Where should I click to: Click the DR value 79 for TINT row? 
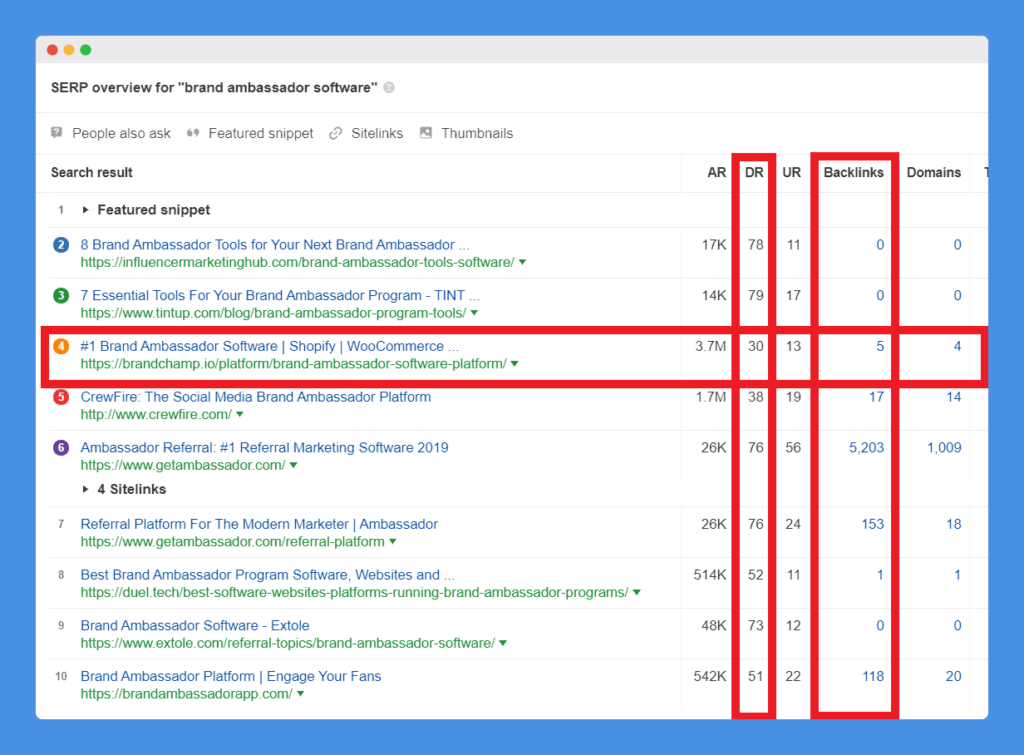(x=756, y=295)
